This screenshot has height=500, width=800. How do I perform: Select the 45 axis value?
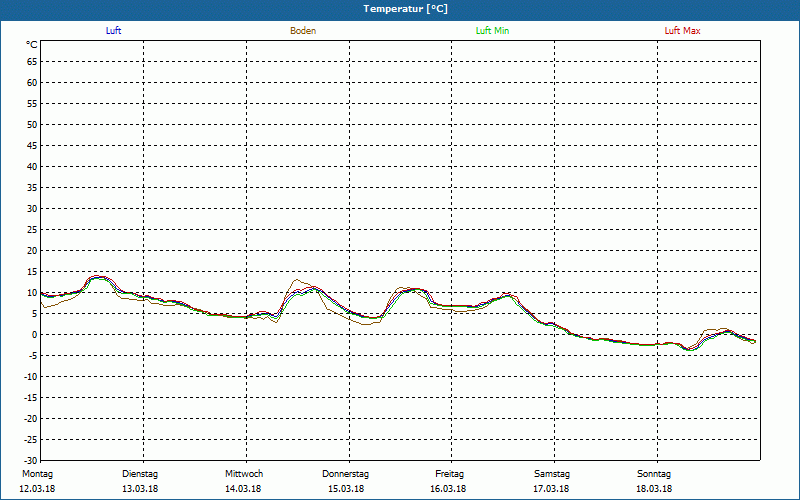point(32,146)
